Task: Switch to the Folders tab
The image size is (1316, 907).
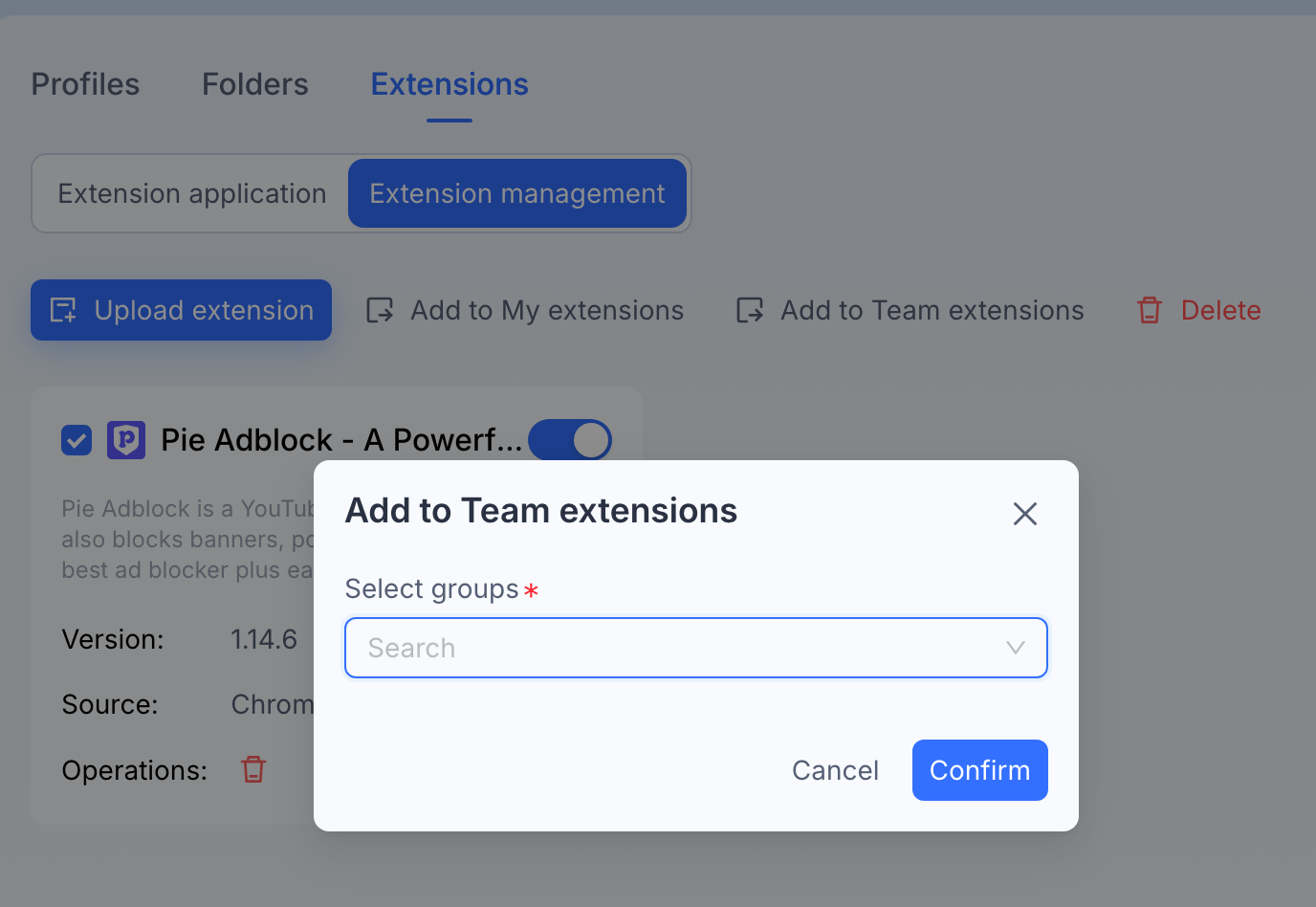Action: click(x=255, y=84)
